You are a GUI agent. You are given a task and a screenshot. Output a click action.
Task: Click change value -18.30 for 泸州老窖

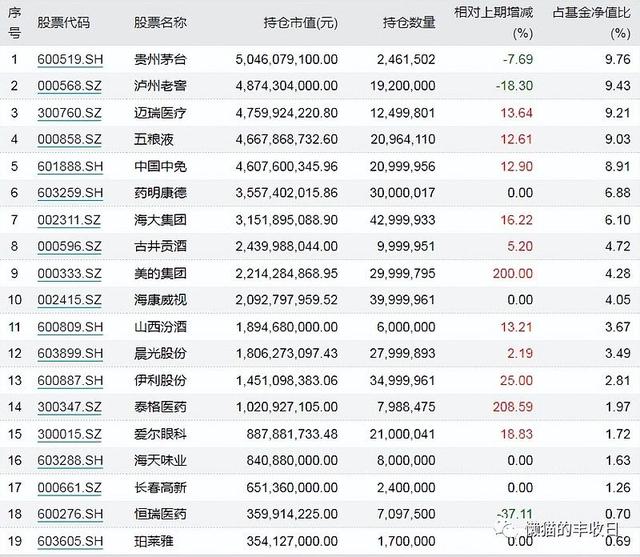coord(514,86)
